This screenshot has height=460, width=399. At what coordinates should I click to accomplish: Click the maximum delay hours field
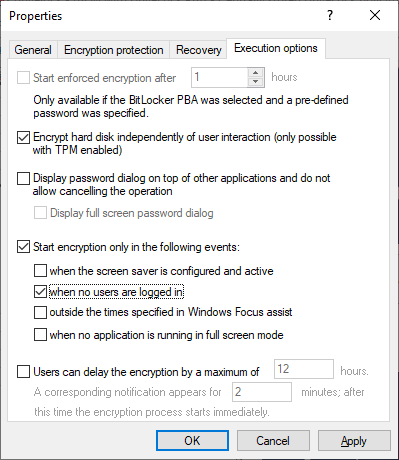point(304,369)
